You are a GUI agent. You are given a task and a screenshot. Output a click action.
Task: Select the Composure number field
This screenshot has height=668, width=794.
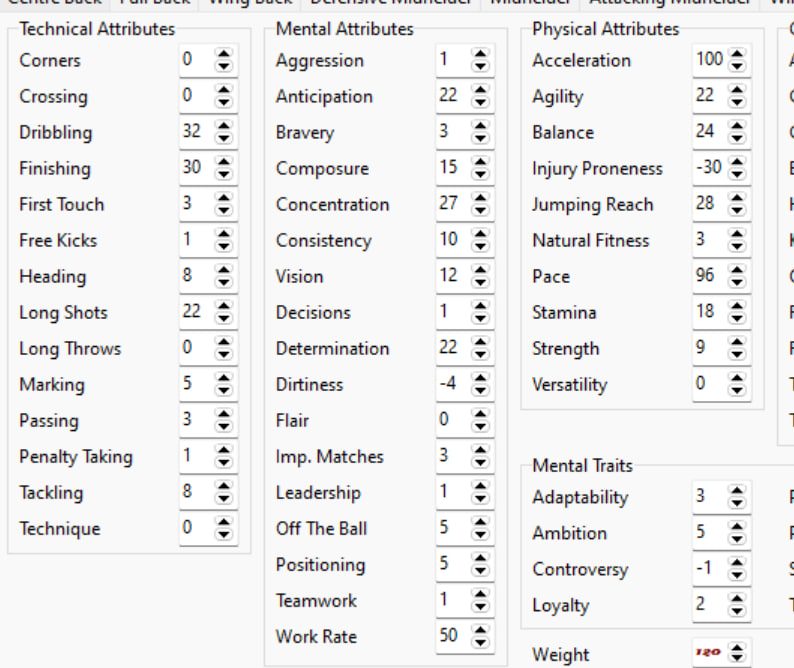coord(452,168)
